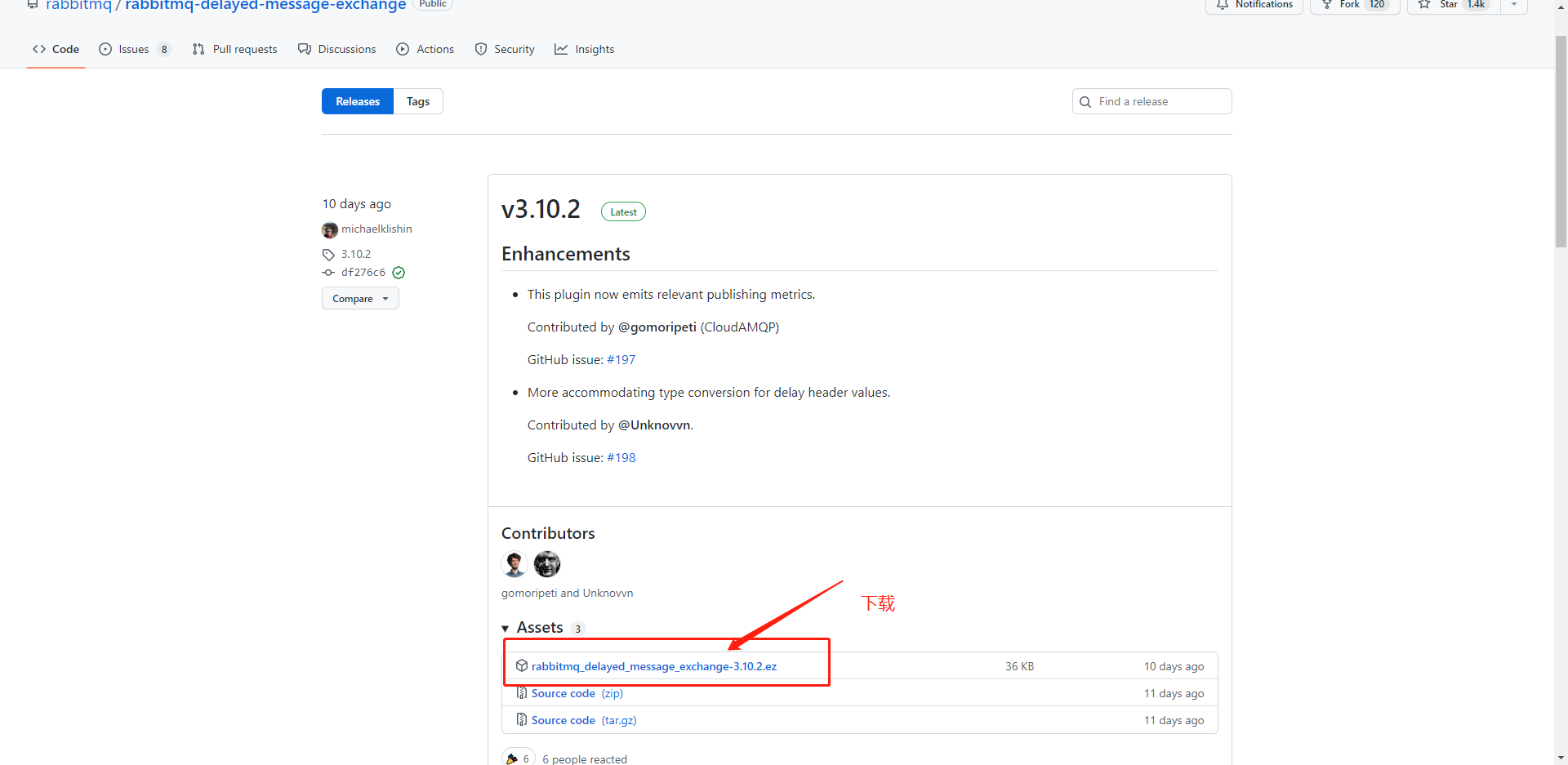
Task: Click the Issues circle icon
Action: 105,49
